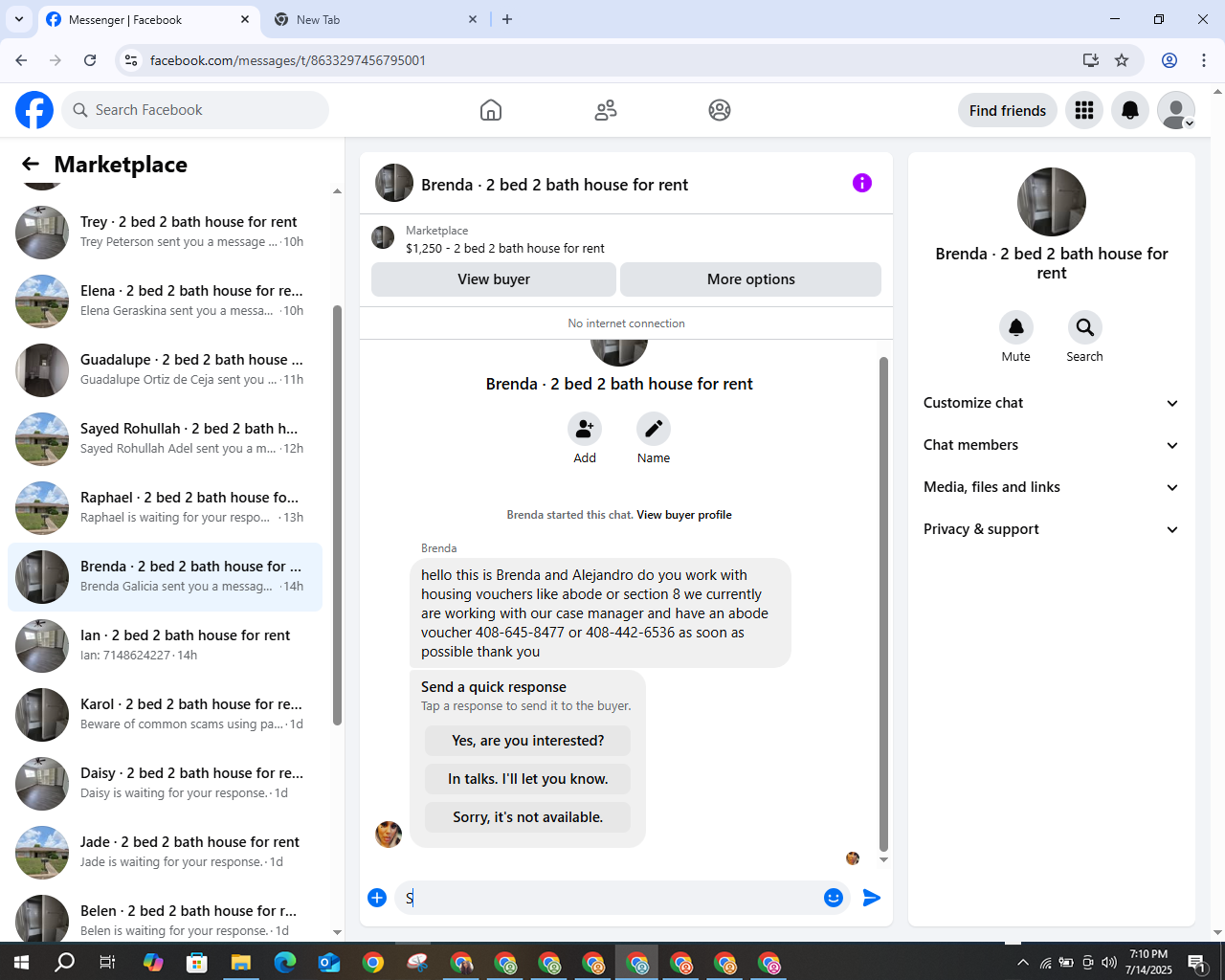Screen dimensions: 1225x980
Task: Click the View buyer button
Action: click(x=494, y=279)
